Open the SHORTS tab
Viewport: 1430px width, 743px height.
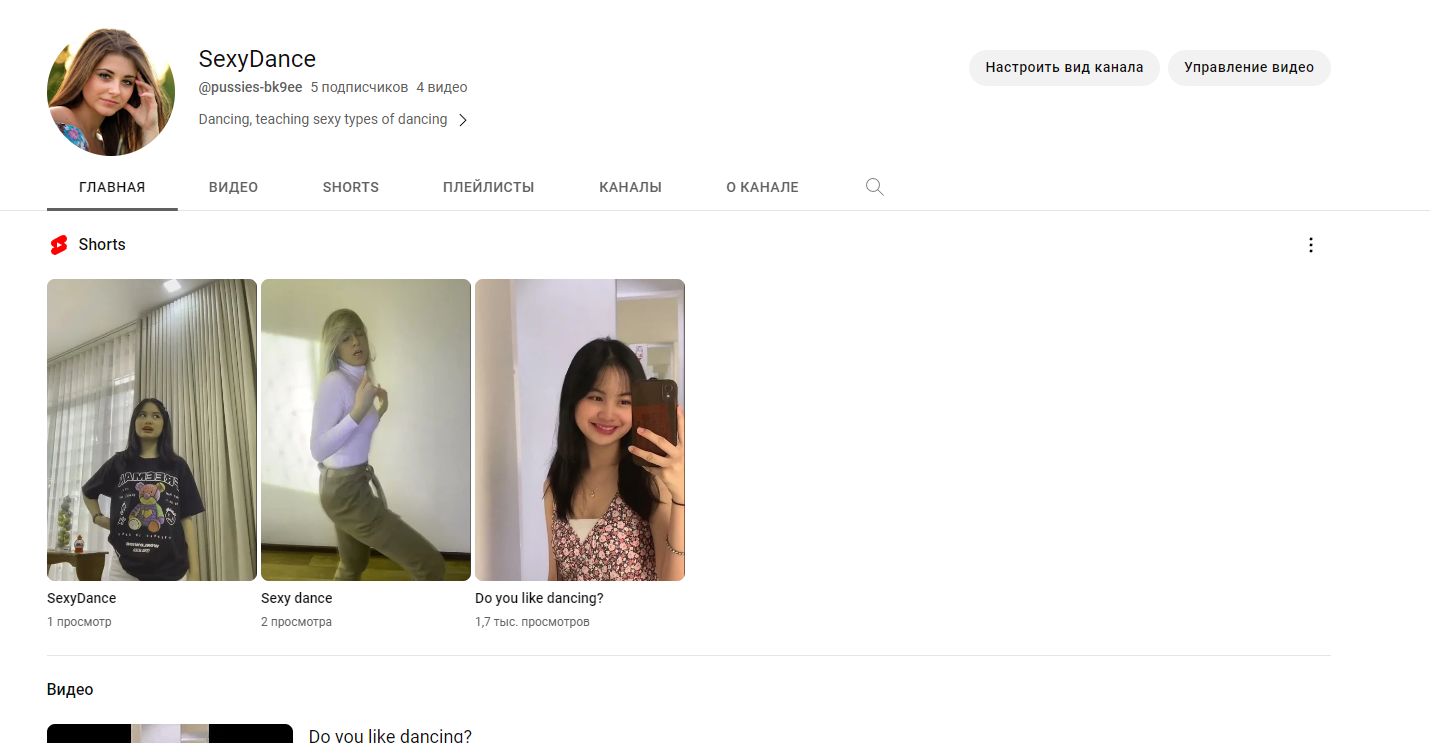(x=350, y=187)
